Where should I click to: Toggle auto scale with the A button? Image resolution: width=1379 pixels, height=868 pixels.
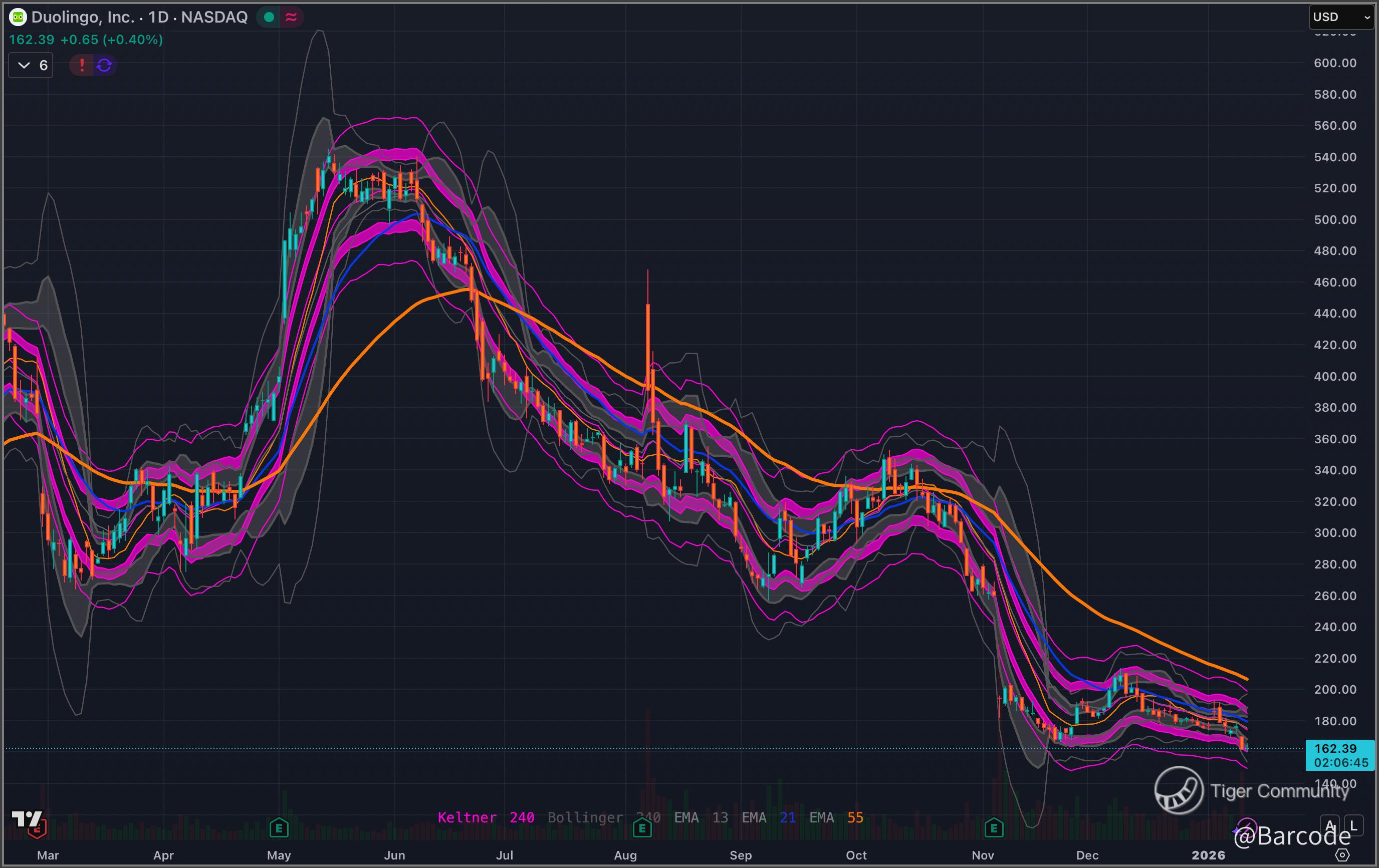point(1330,825)
